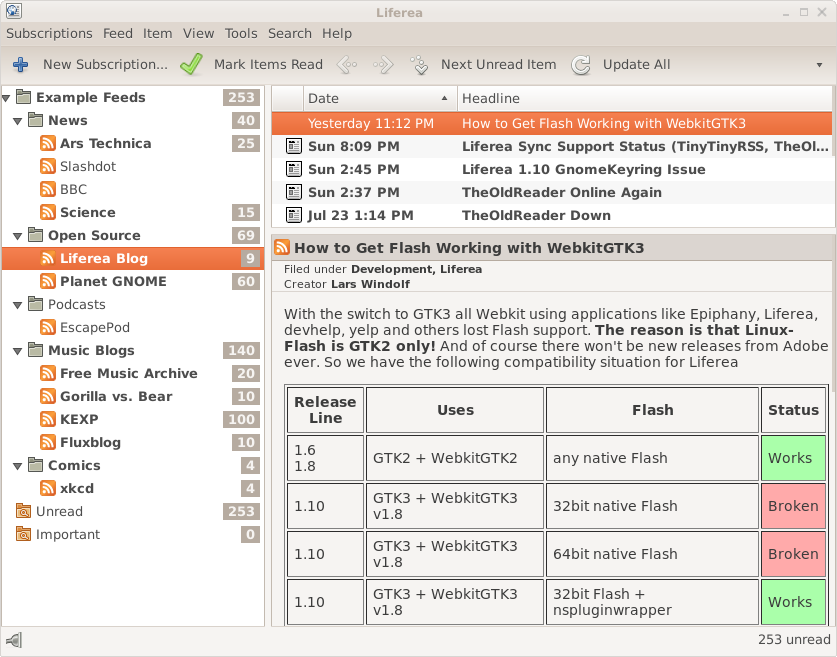Viewport: 837px width, 657px height.
Task: Open the toolbar overflow dropdown arrow
Action: (x=819, y=65)
